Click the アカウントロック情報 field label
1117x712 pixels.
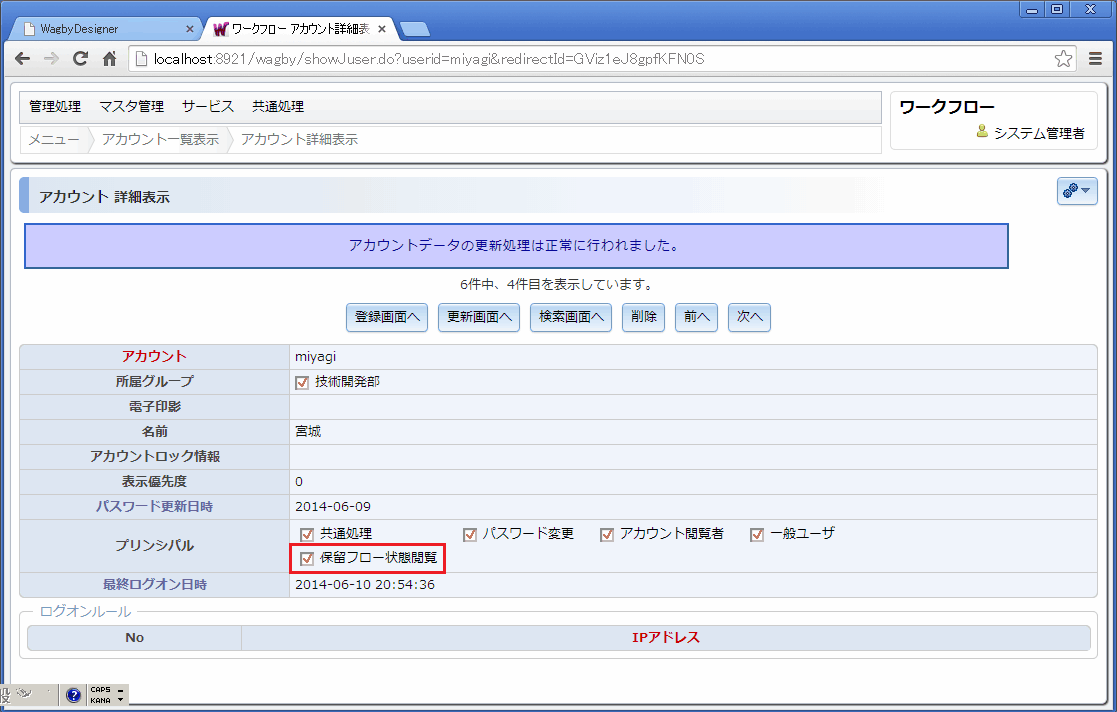[154, 456]
